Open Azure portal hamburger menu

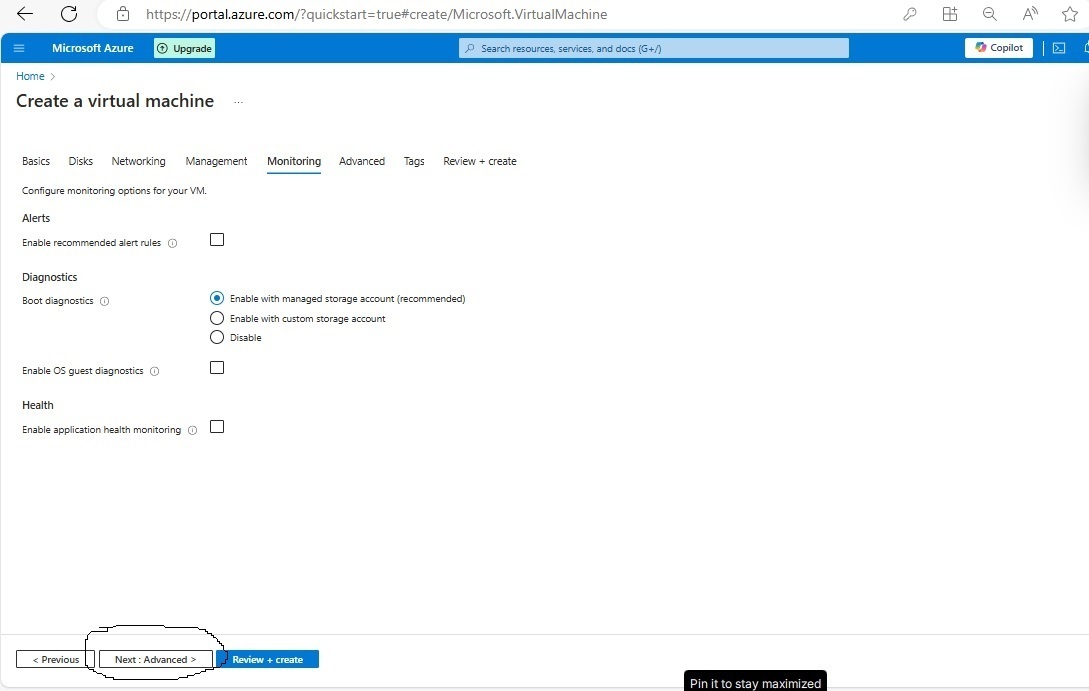pos(19,48)
